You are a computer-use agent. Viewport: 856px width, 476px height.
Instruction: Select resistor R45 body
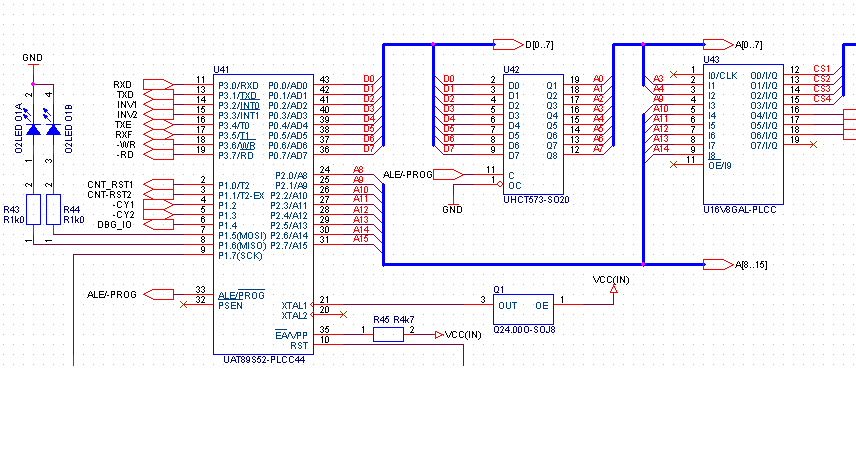pyautogui.click(x=388, y=334)
